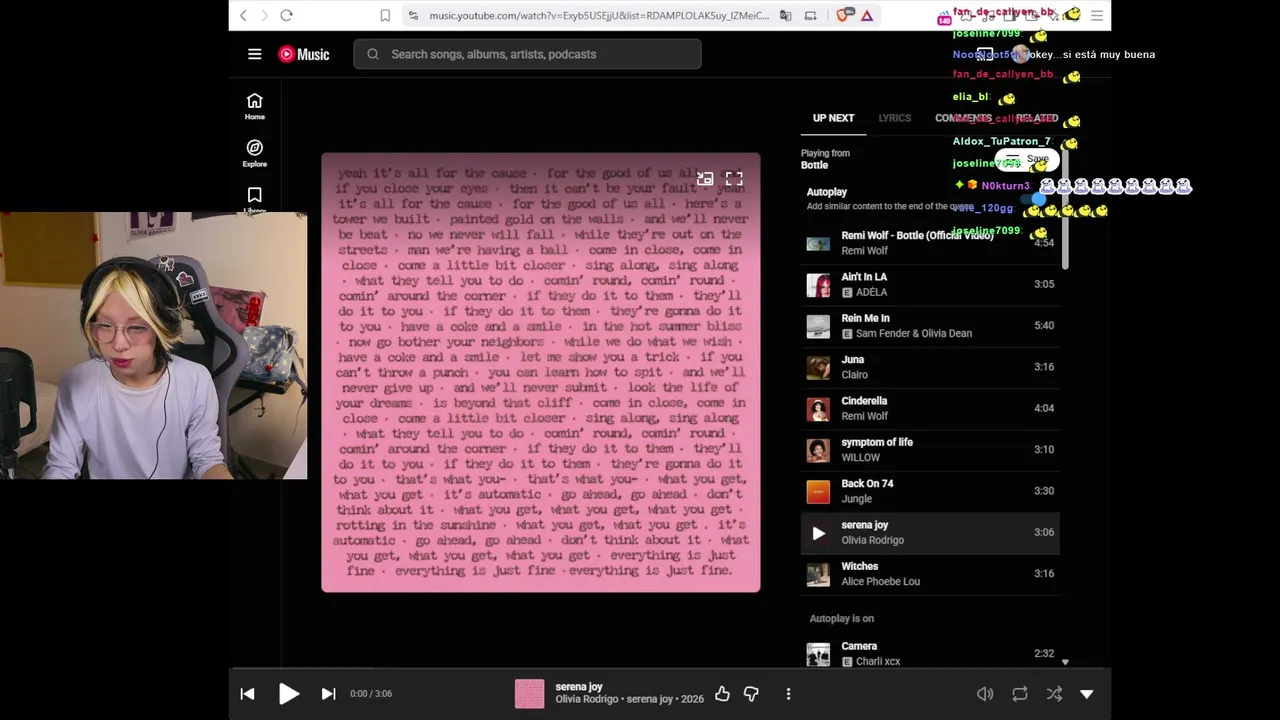
Task: Click Ain't In LA album thumbnail
Action: (818, 285)
